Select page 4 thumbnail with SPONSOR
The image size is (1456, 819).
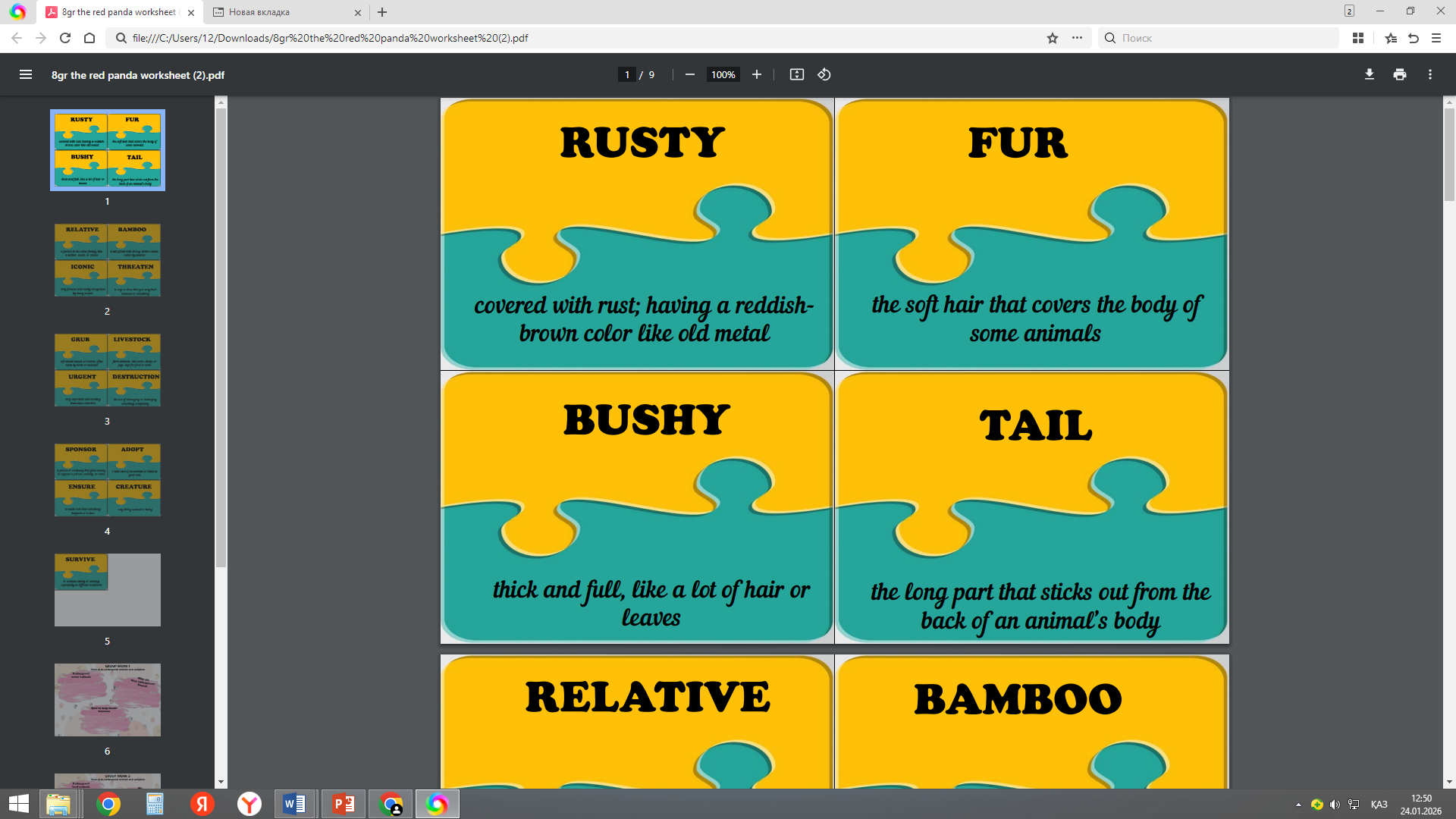click(x=107, y=480)
